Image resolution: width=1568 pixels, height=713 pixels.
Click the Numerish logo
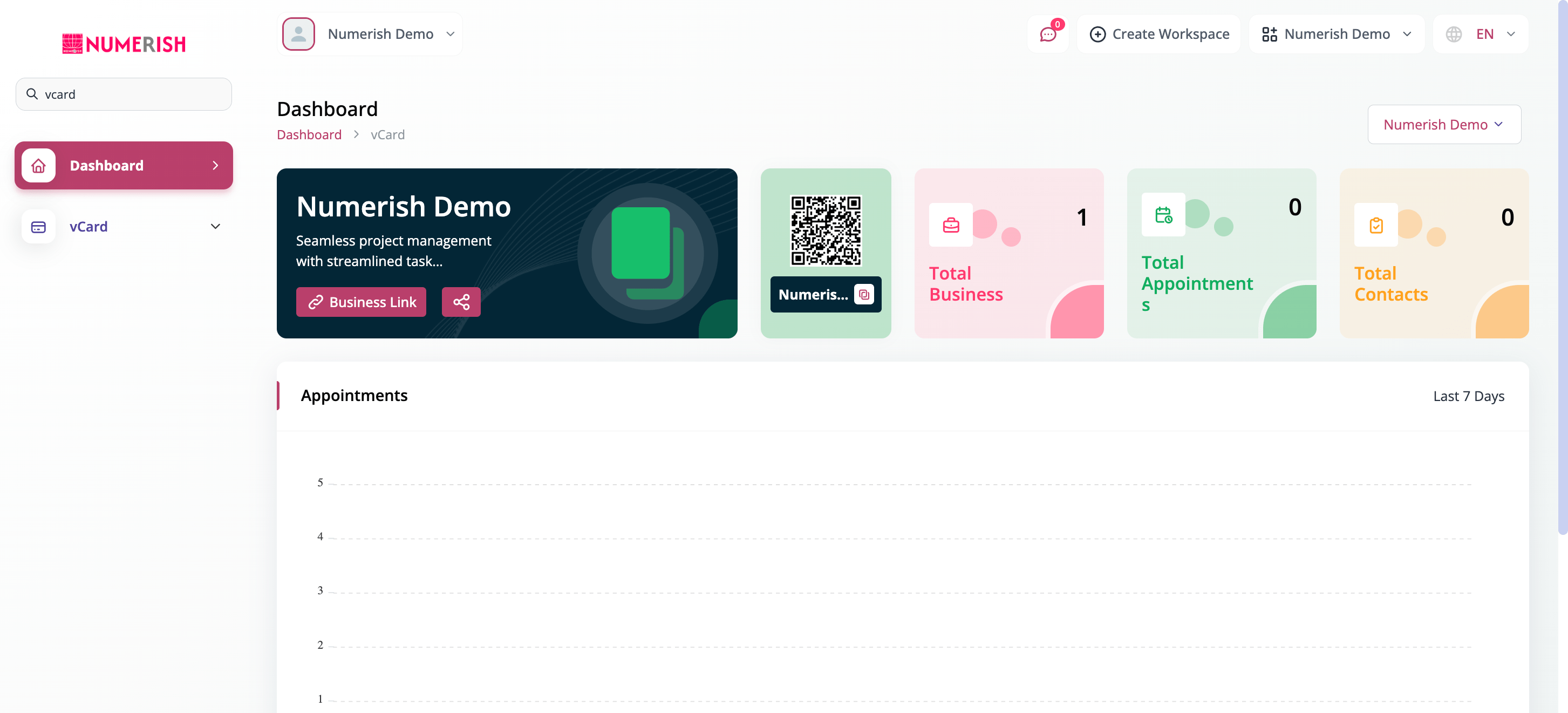(124, 44)
